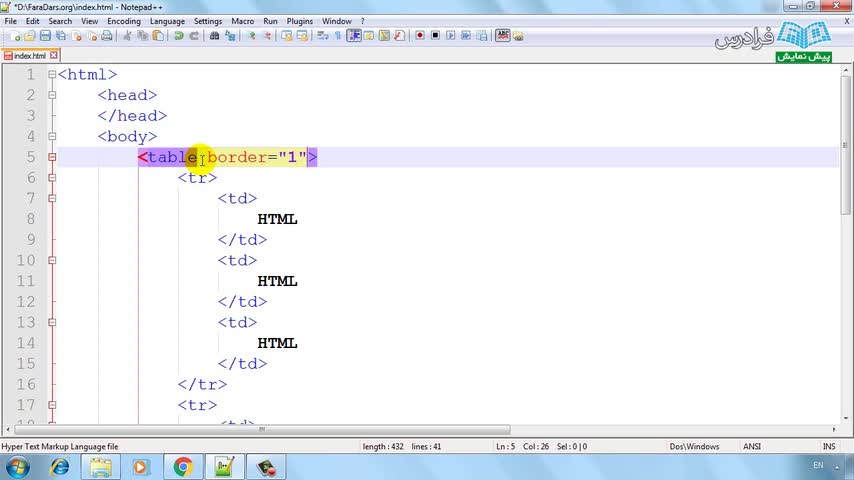Click the last toolbar icon after spell-check

click(518, 36)
